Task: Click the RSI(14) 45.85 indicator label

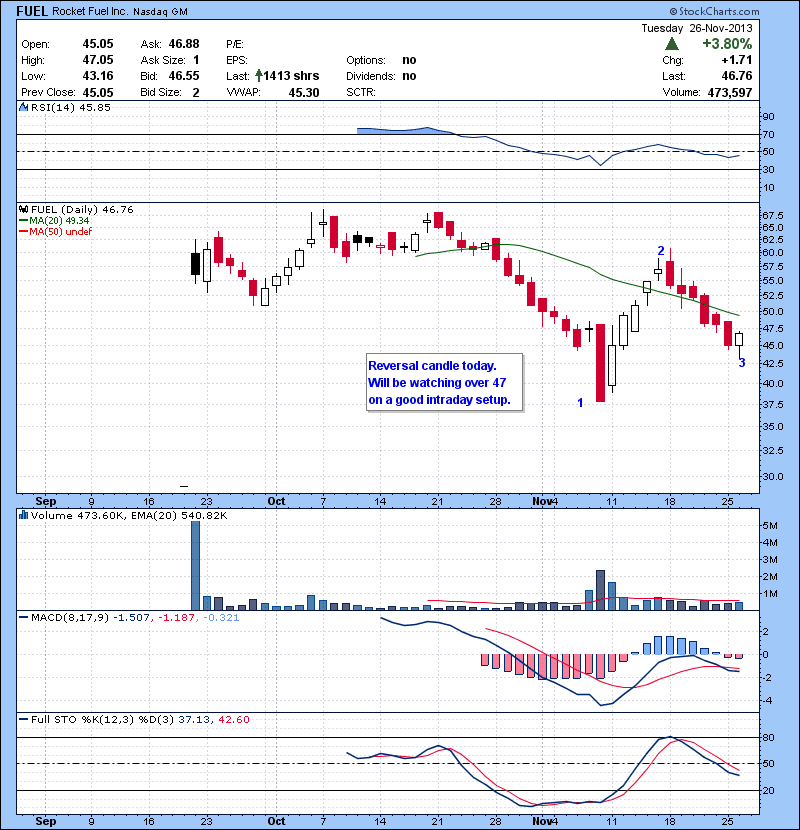Action: [x=70, y=107]
